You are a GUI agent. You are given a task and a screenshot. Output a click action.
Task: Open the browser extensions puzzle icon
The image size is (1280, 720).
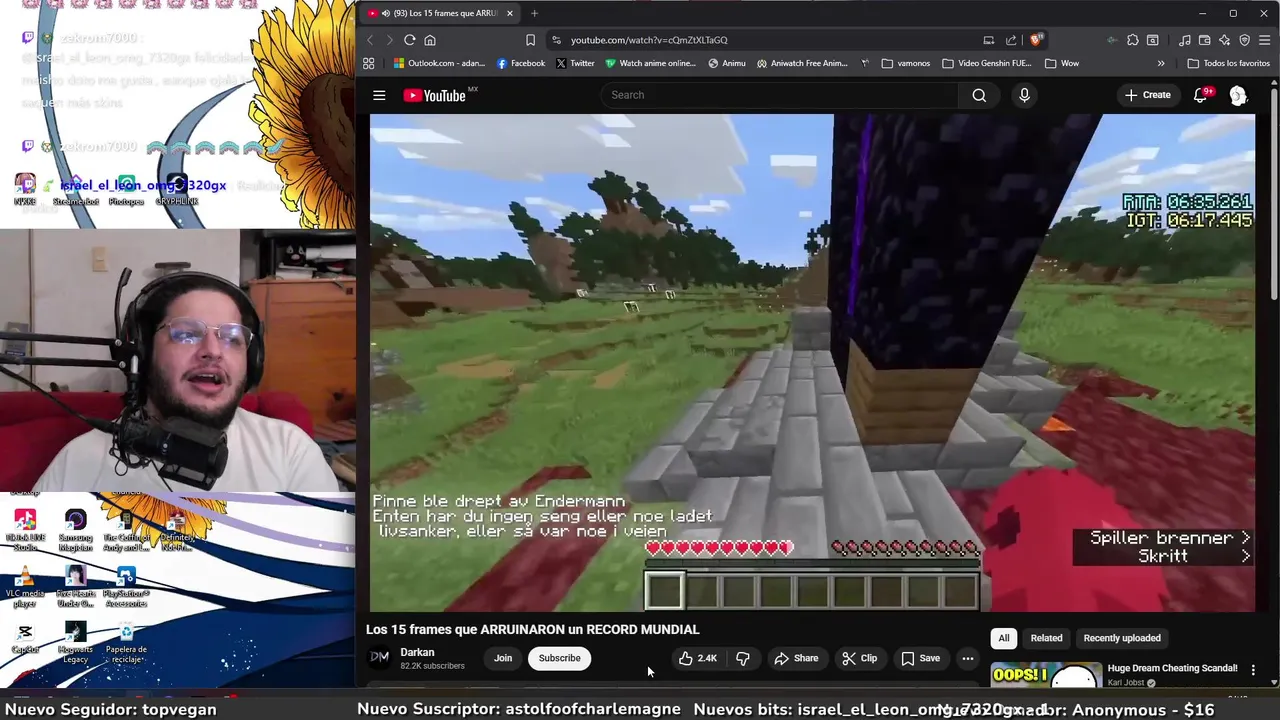click(1132, 40)
